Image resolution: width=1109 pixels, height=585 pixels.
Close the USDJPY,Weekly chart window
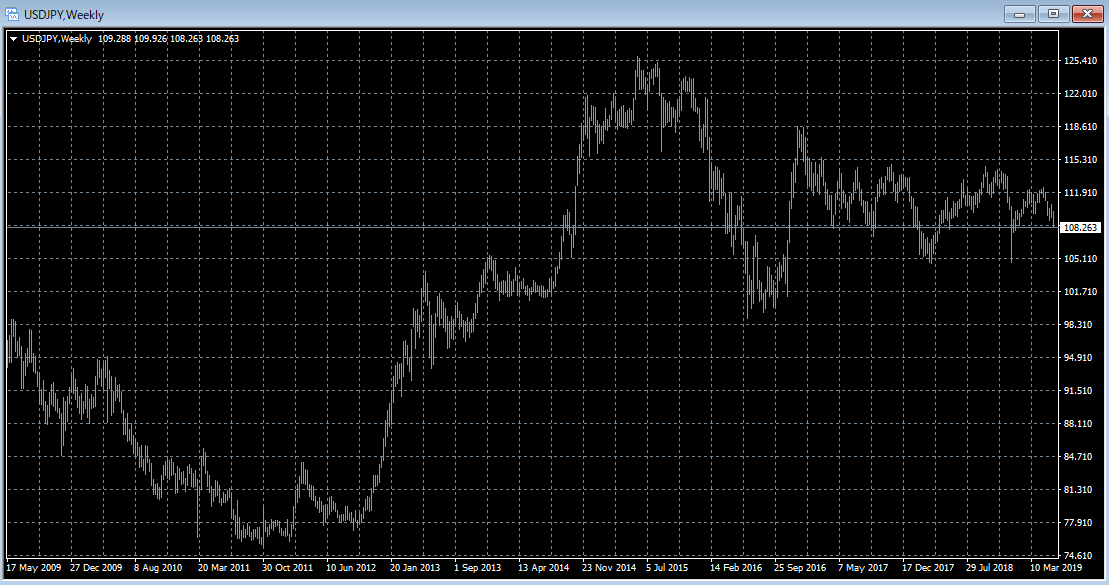point(1088,14)
